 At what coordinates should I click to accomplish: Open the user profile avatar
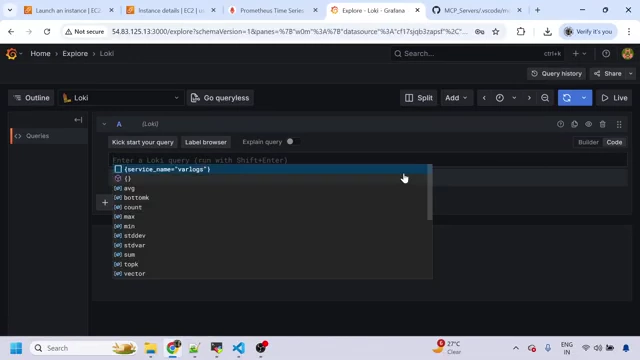627,53
